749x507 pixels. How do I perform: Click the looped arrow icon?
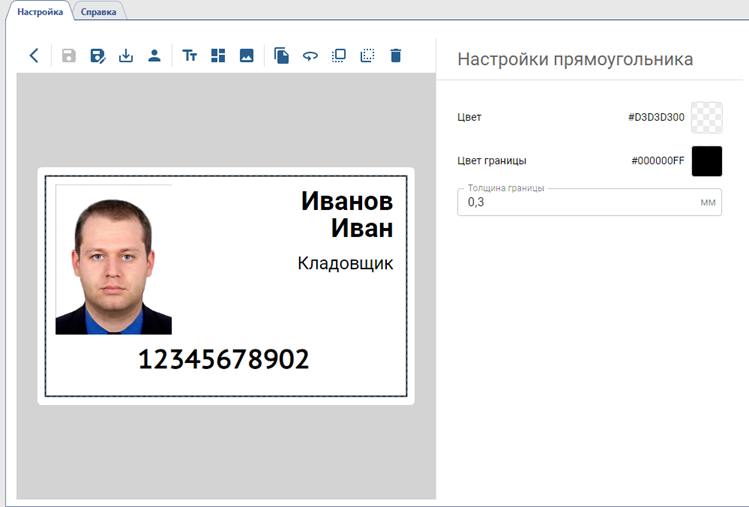click(x=310, y=56)
